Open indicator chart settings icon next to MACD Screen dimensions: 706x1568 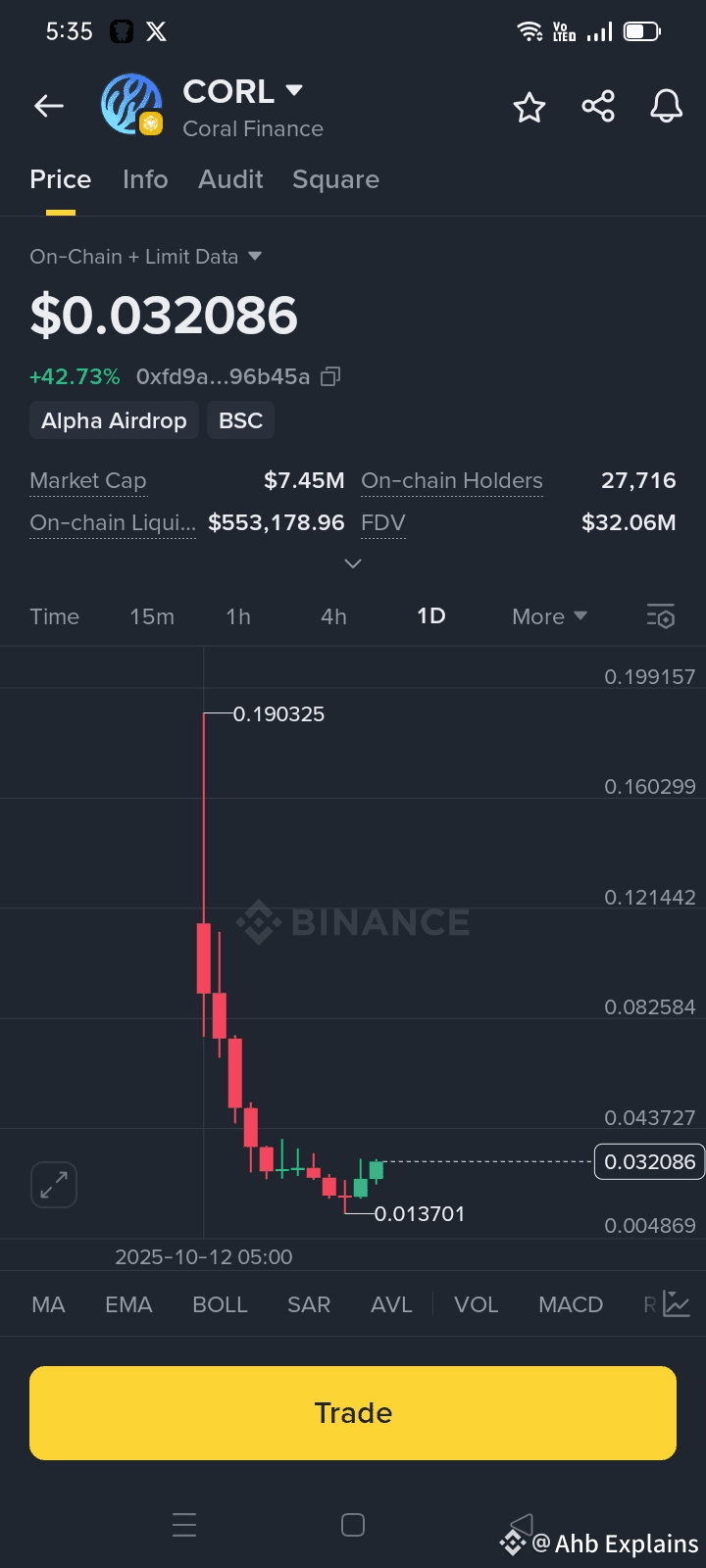pyautogui.click(x=677, y=1304)
